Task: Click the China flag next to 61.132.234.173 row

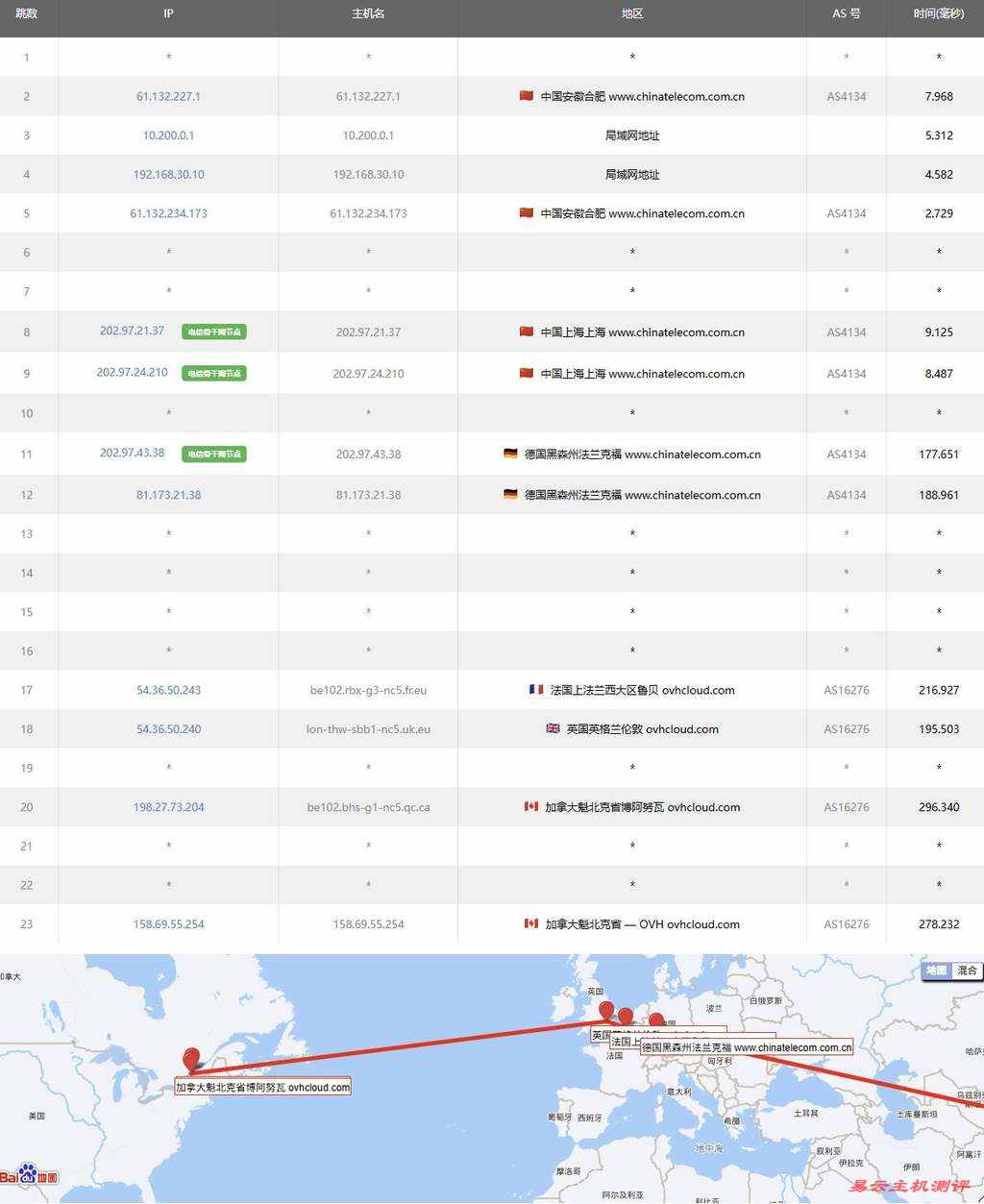Action: coord(526,213)
